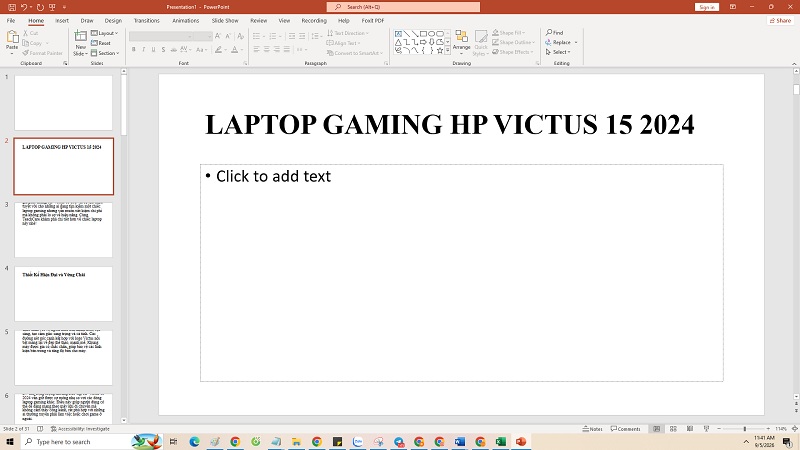Toggle the Comments pane in status bar
The height and width of the screenshot is (450, 800).
coord(626,429)
